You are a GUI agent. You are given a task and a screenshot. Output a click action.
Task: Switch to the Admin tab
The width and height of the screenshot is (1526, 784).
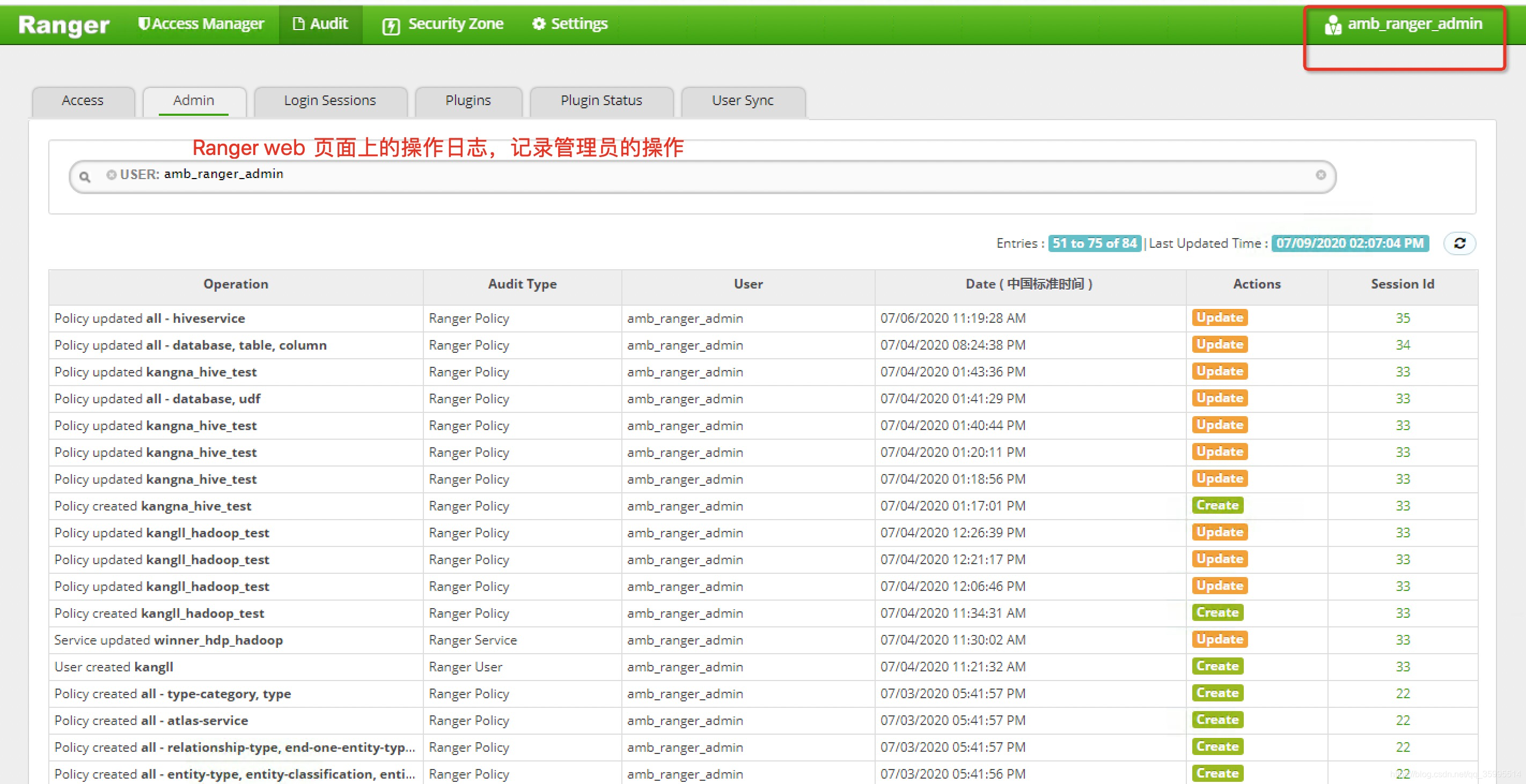click(x=194, y=101)
